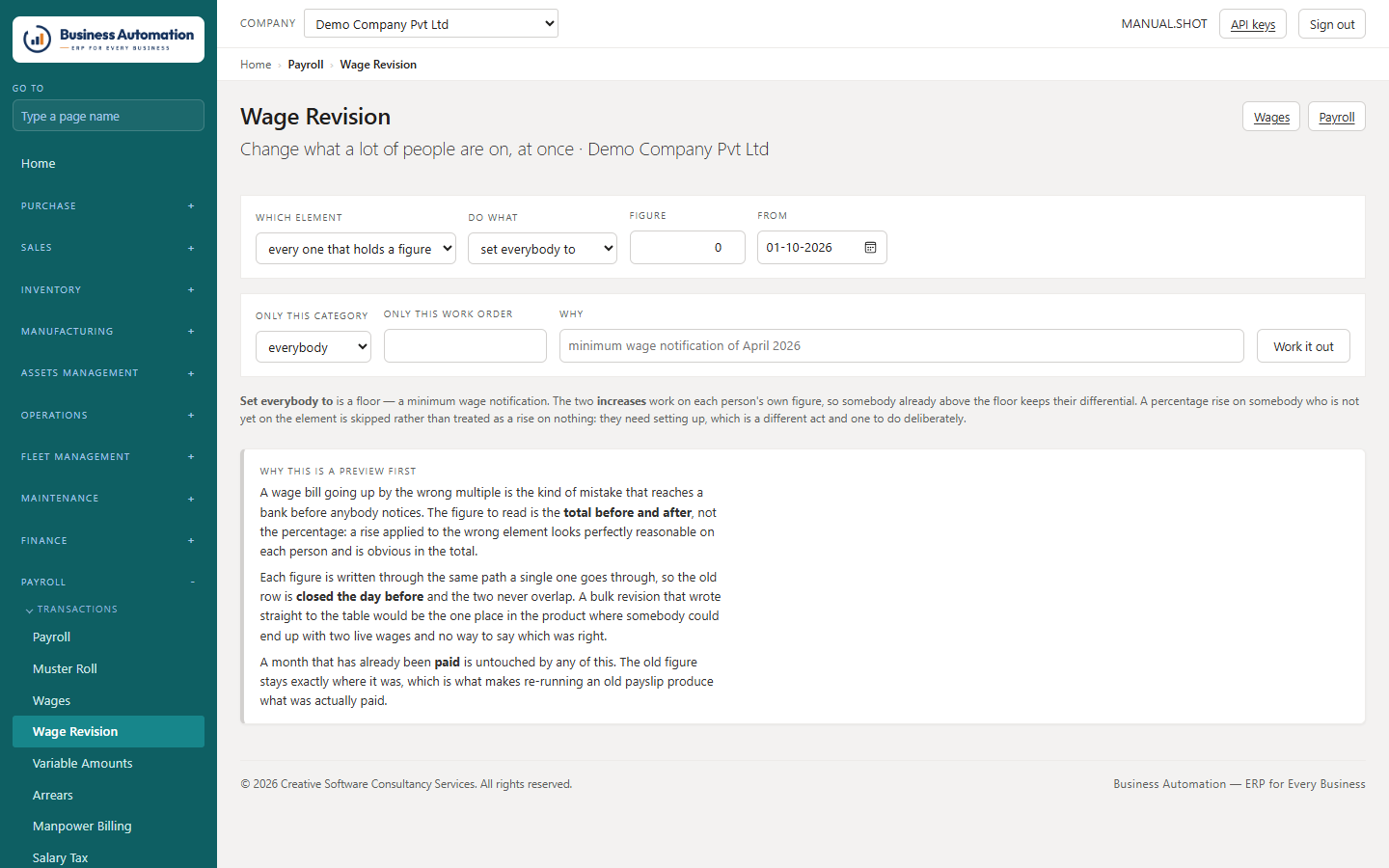Click the Sign out button

pos(1332,24)
